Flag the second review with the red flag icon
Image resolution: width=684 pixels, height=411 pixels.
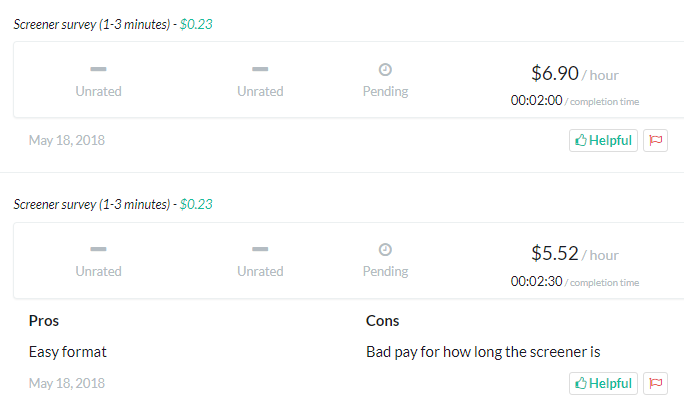656,384
